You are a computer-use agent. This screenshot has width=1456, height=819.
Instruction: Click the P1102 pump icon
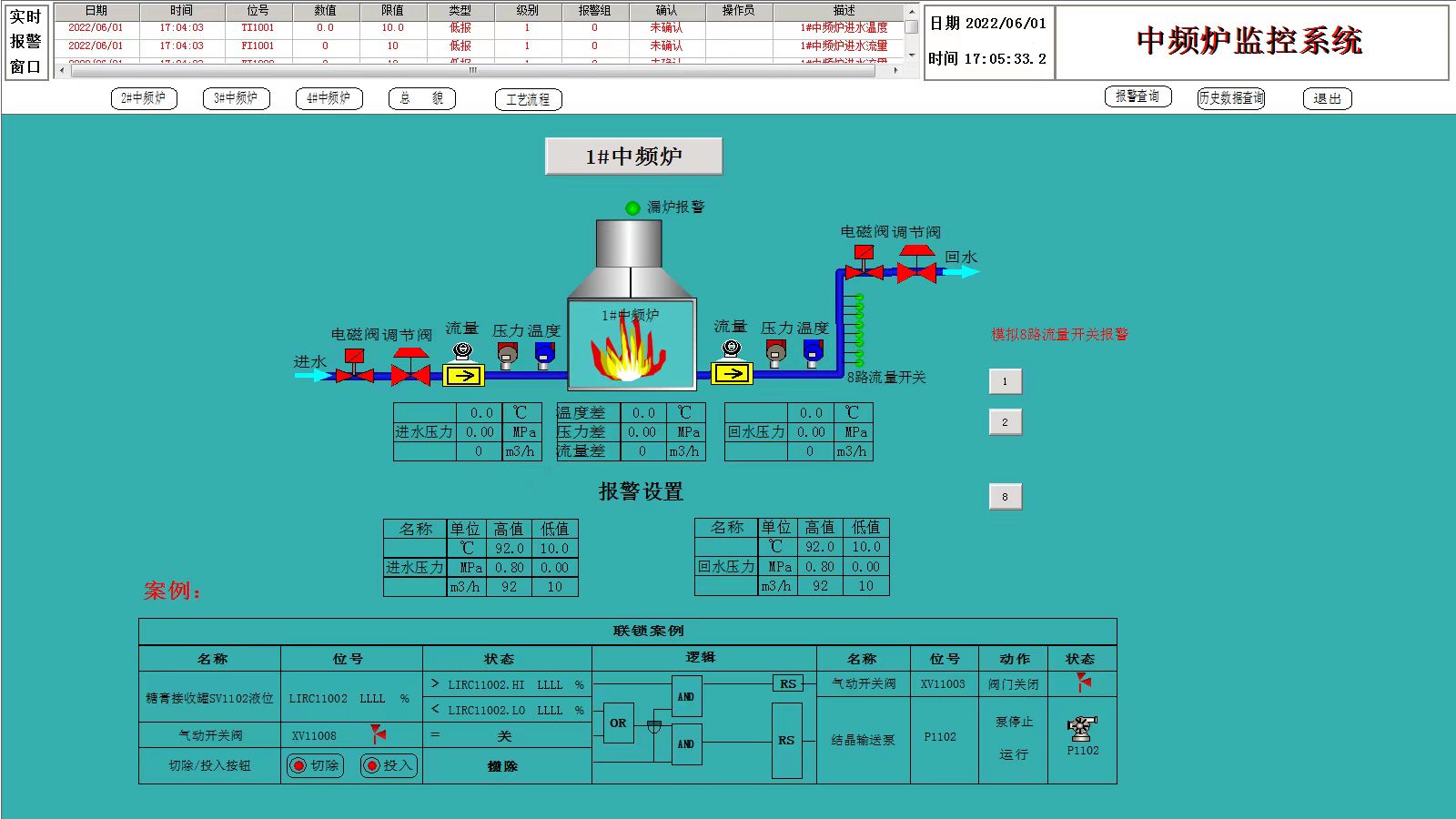click(1082, 729)
